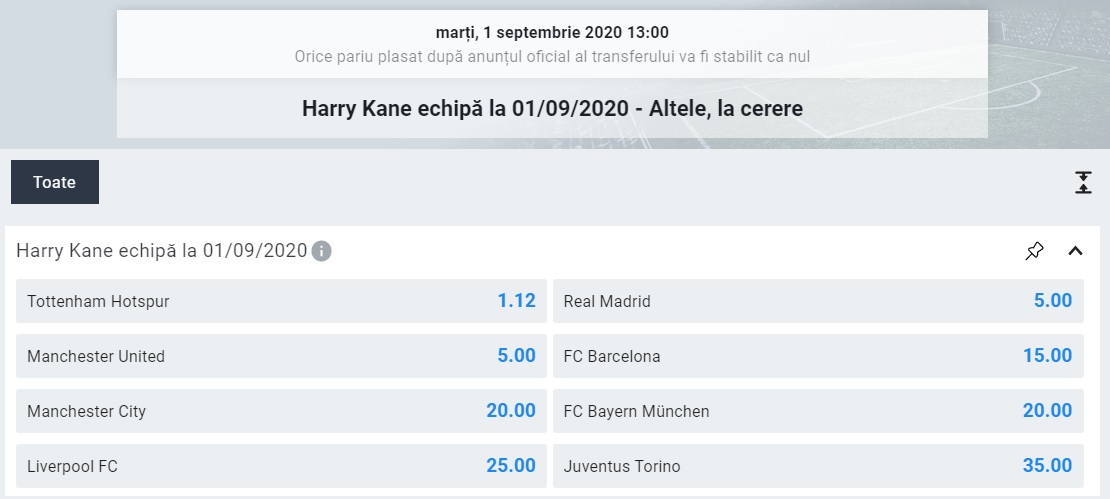The width and height of the screenshot is (1110, 499).
Task: Click the event date and time
Action: [552, 33]
